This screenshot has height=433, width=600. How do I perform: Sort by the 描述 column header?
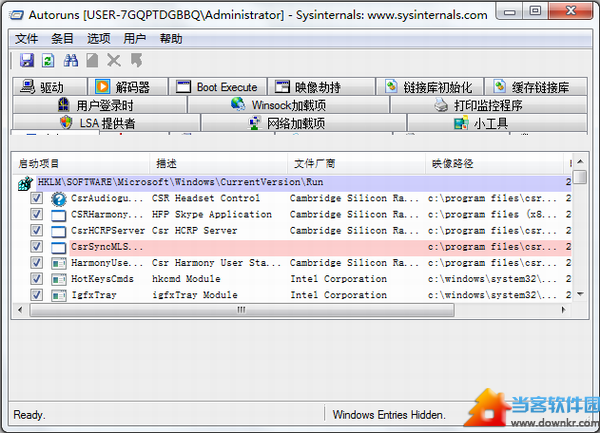(x=218, y=164)
